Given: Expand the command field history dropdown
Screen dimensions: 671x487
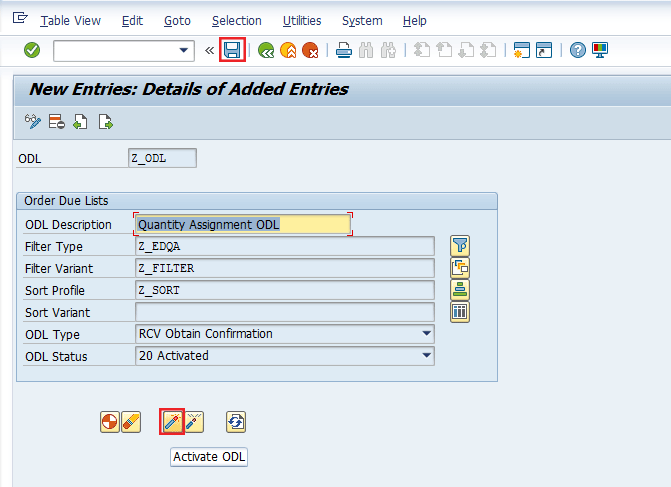Looking at the screenshot, I should (x=184, y=50).
